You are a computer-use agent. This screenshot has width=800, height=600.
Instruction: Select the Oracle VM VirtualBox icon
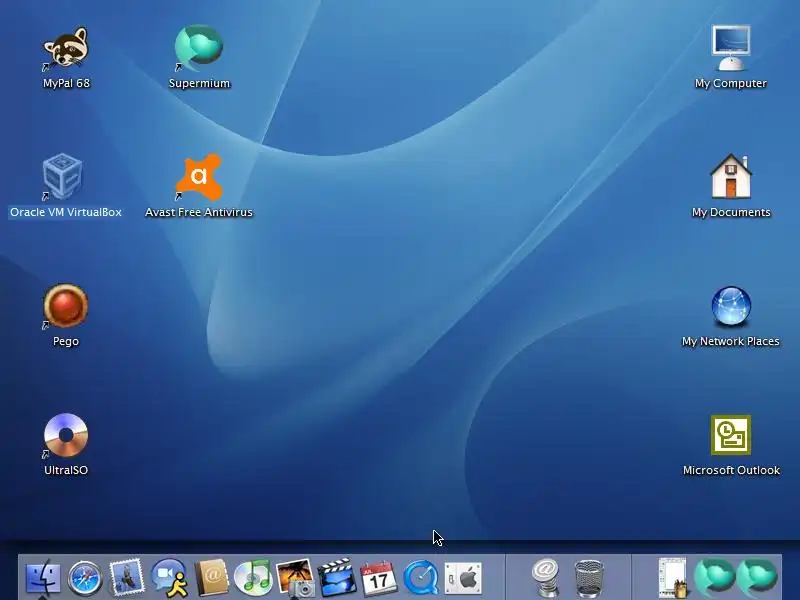63,177
